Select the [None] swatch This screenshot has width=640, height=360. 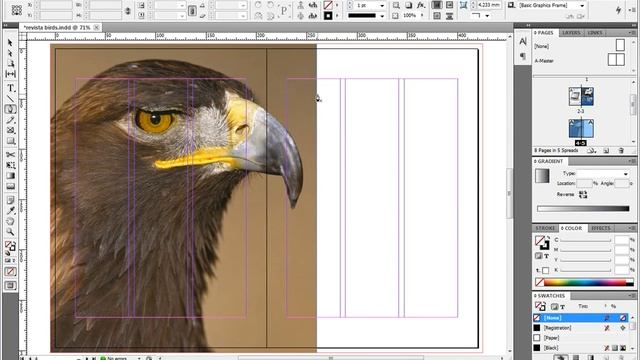(580, 318)
